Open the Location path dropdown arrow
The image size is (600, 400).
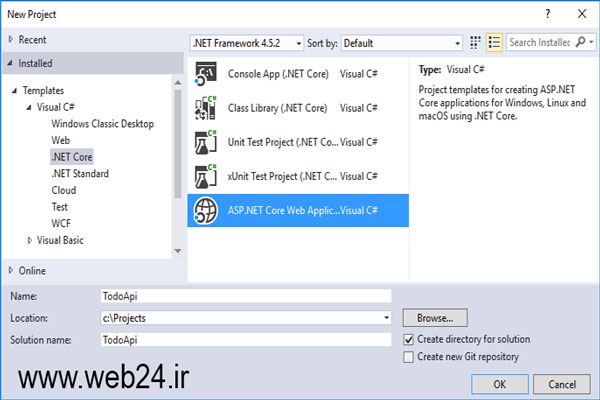[386, 318]
